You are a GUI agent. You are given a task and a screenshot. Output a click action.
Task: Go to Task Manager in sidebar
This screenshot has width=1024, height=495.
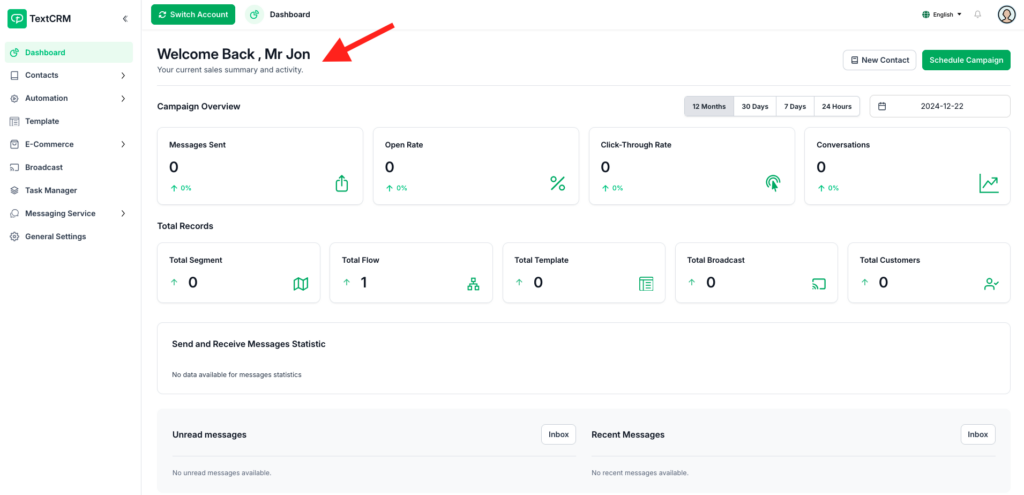[x=51, y=190]
